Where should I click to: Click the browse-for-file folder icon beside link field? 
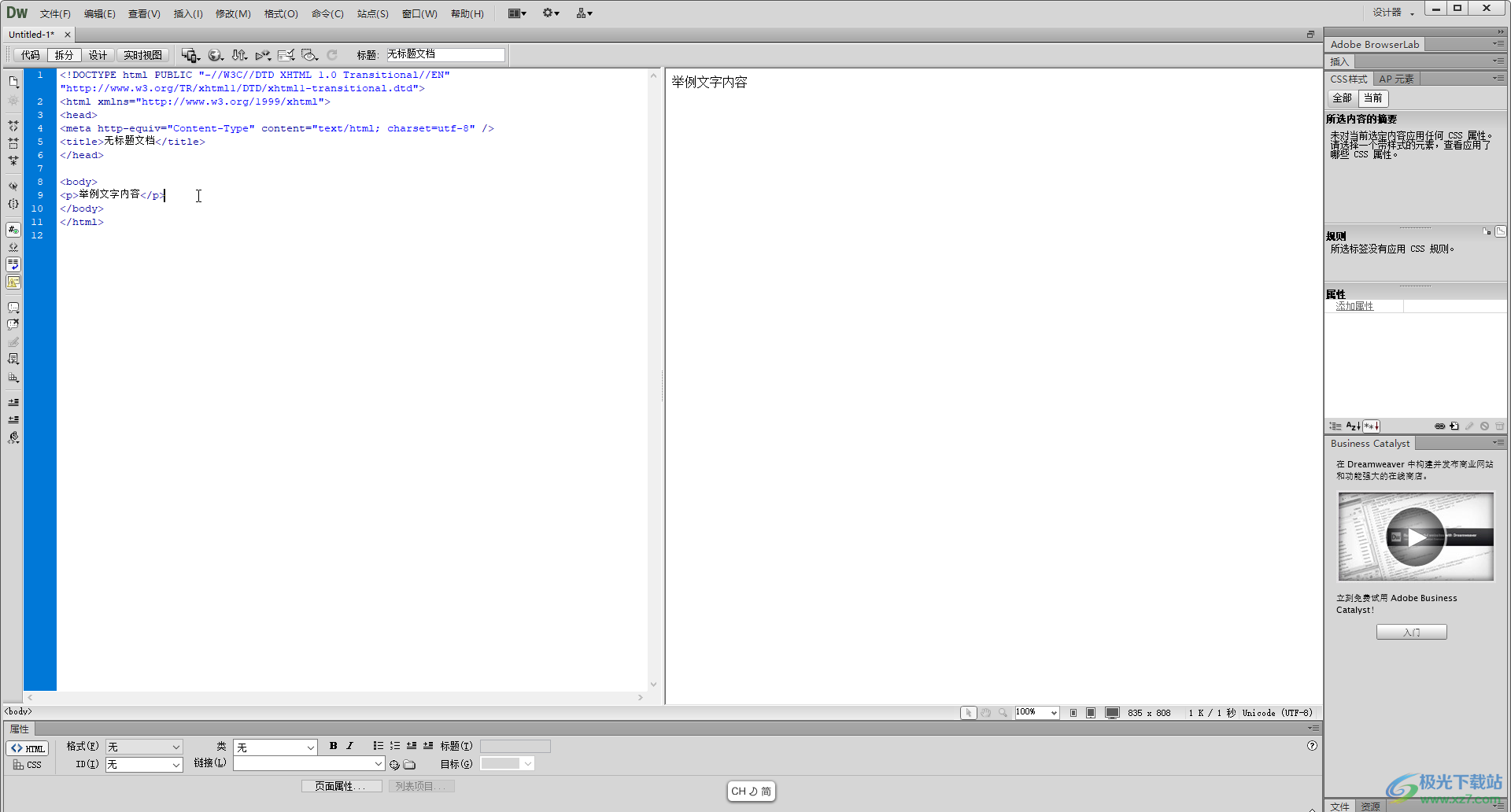pos(409,764)
